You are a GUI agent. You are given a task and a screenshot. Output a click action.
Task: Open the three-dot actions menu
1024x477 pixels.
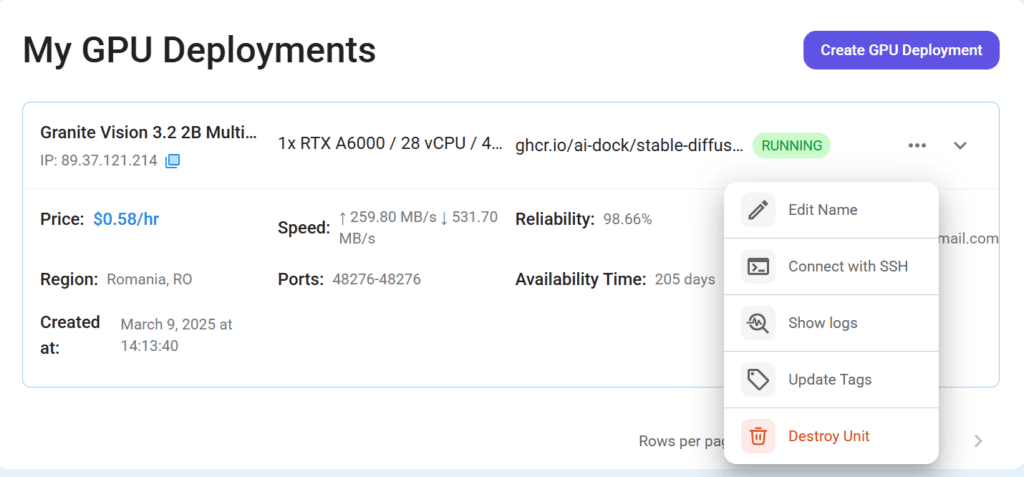click(x=917, y=146)
